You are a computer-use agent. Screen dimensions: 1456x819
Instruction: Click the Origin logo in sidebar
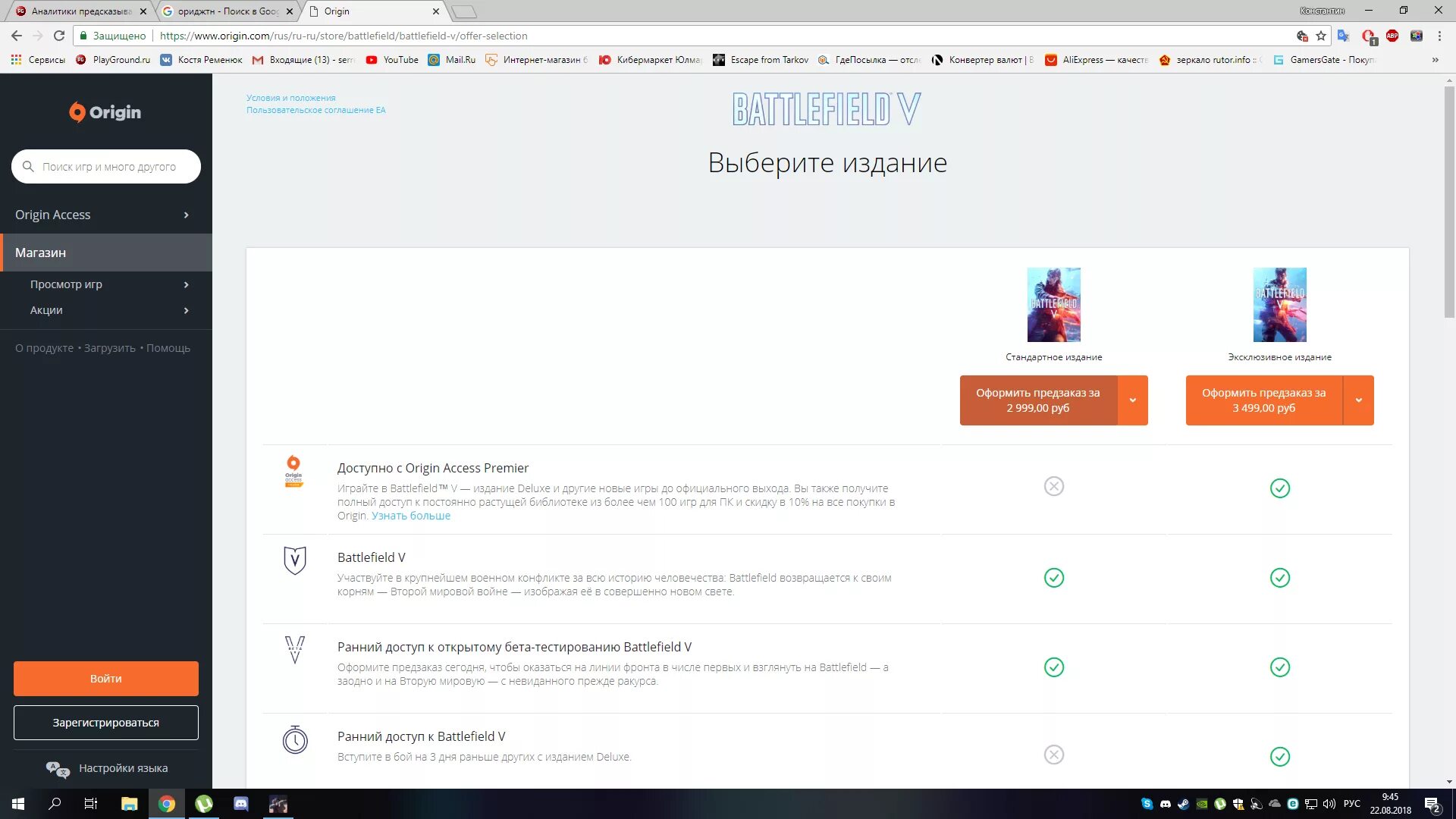pyautogui.click(x=105, y=112)
